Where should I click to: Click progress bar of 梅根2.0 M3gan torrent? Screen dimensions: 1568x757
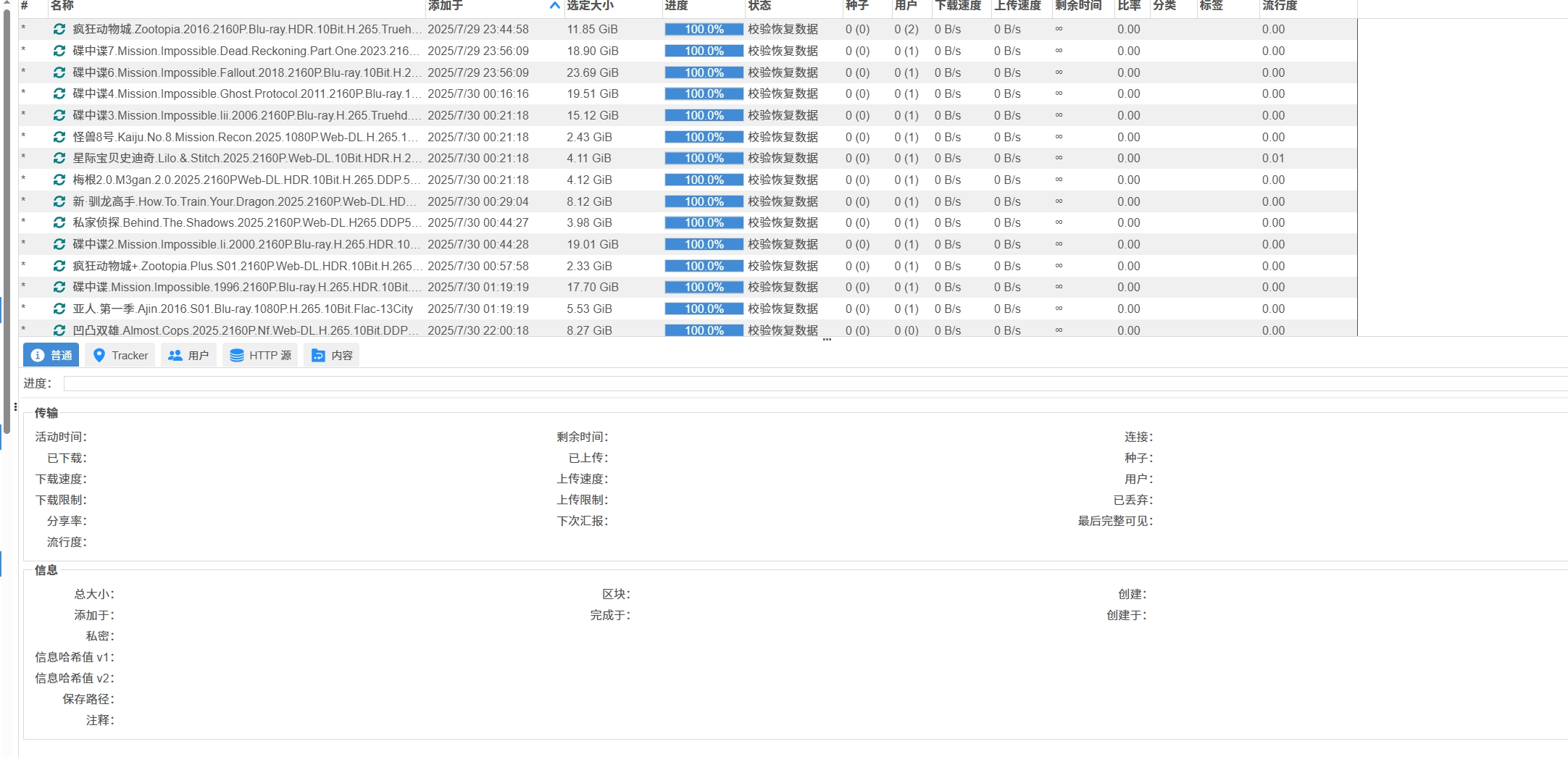pyautogui.click(x=704, y=180)
